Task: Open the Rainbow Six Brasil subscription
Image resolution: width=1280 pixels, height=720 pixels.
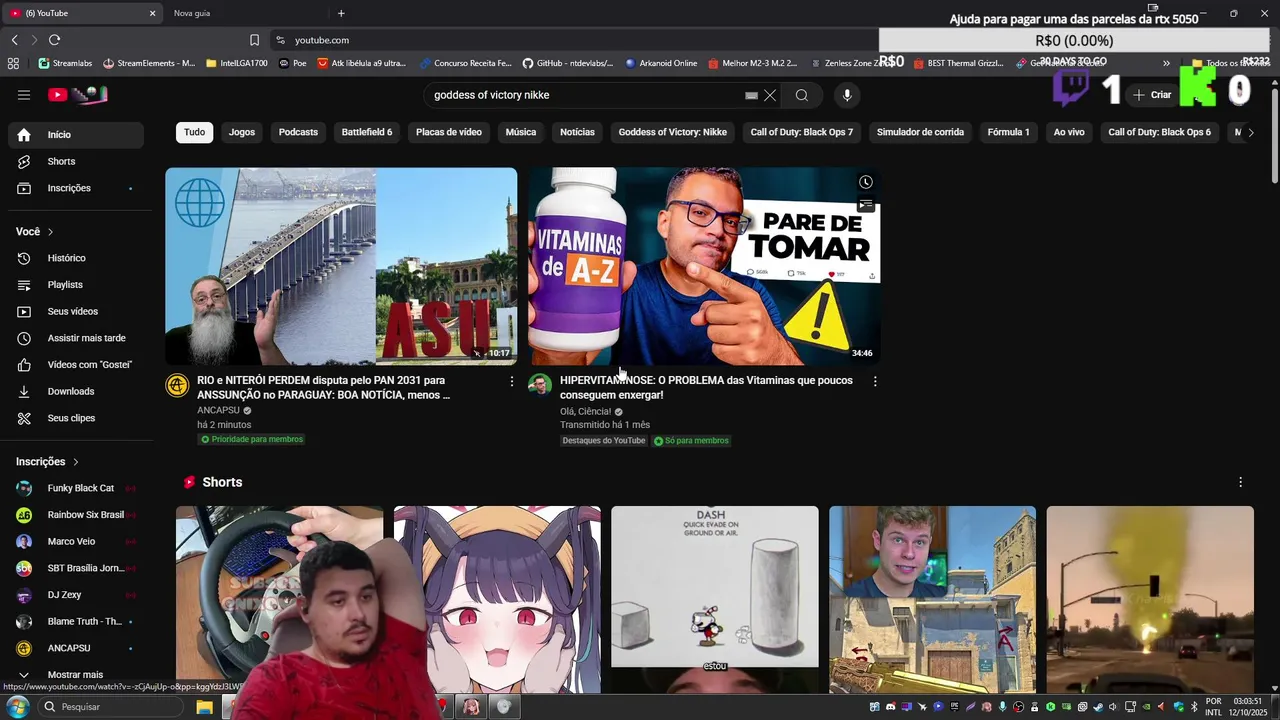Action: [x=76, y=515]
